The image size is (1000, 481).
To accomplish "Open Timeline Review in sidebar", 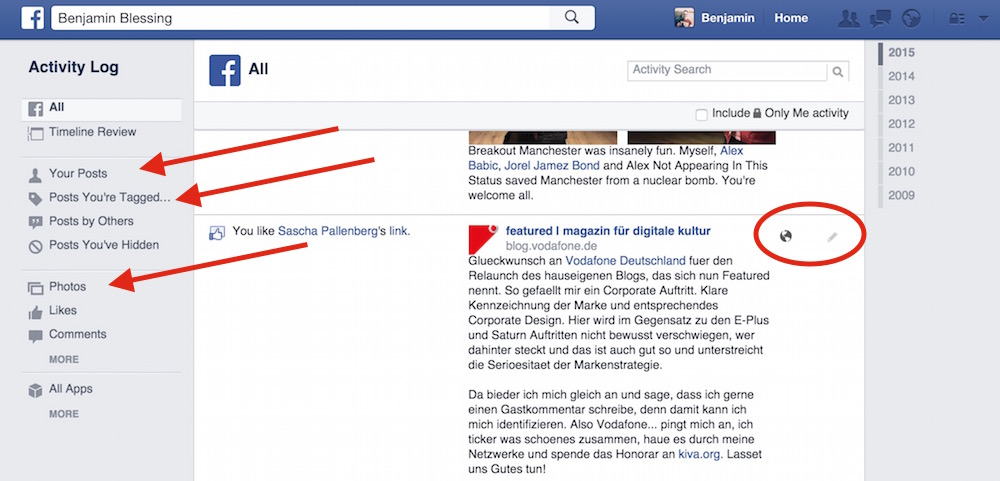I will pyautogui.click(x=92, y=132).
